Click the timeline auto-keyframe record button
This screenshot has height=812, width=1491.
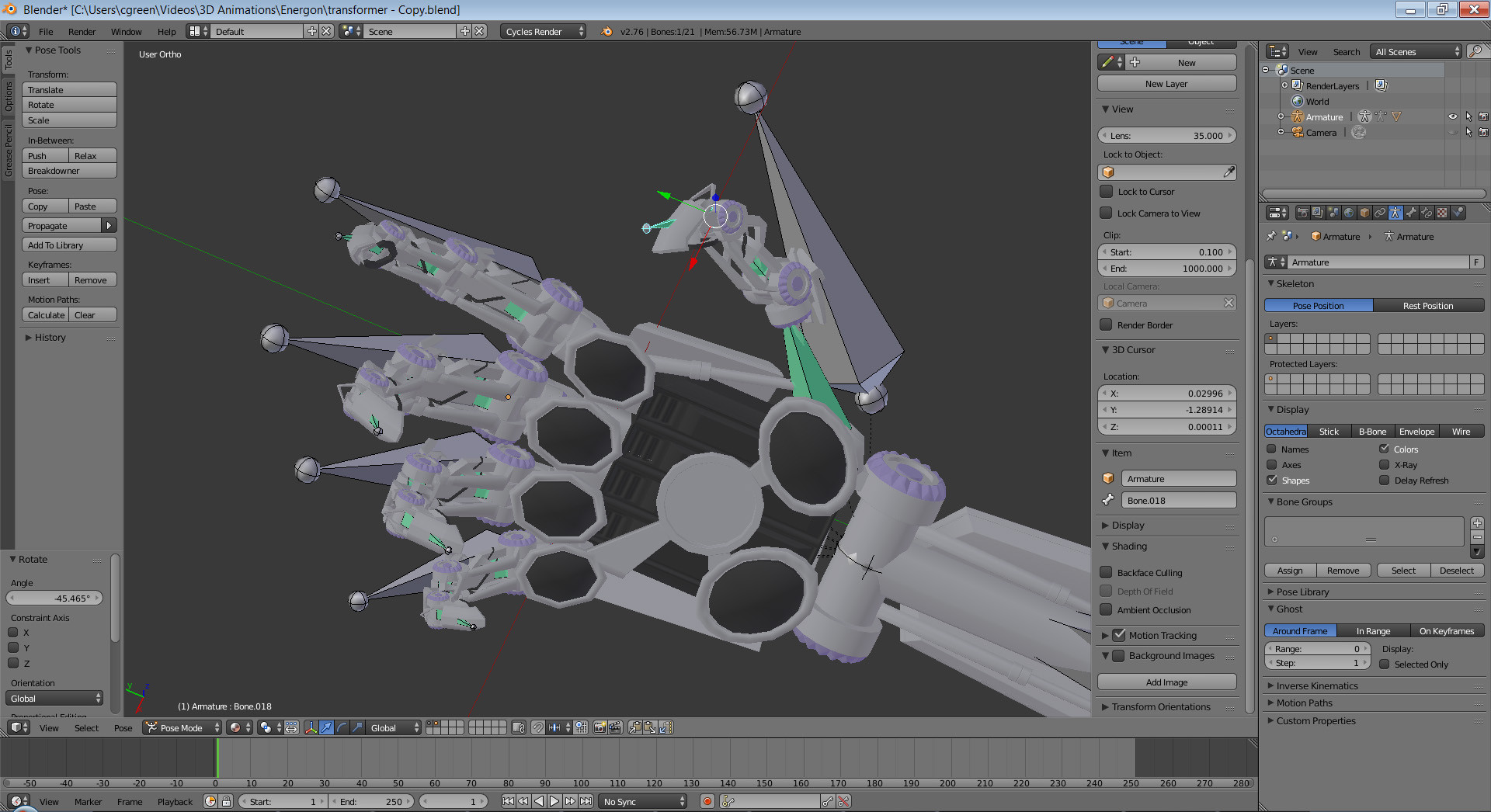click(x=707, y=801)
